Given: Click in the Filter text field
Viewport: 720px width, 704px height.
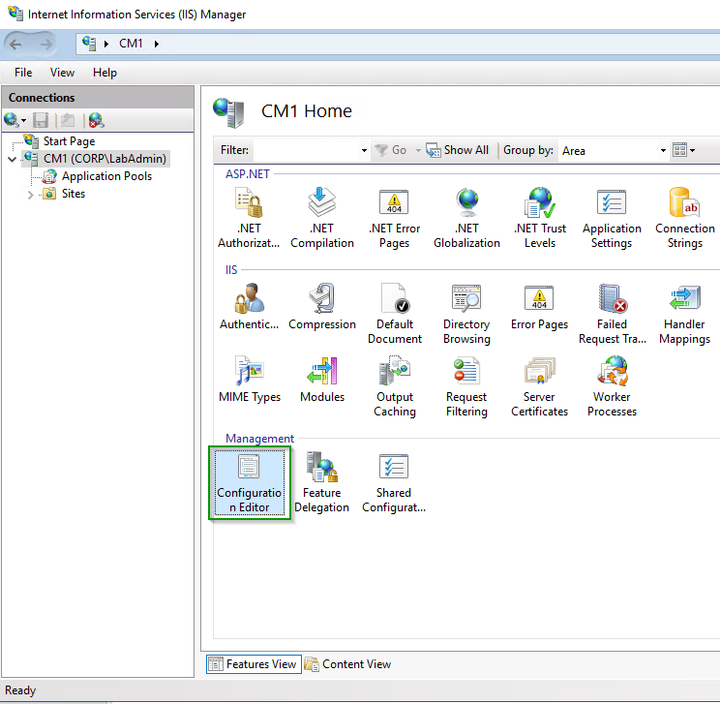Looking at the screenshot, I should [306, 151].
